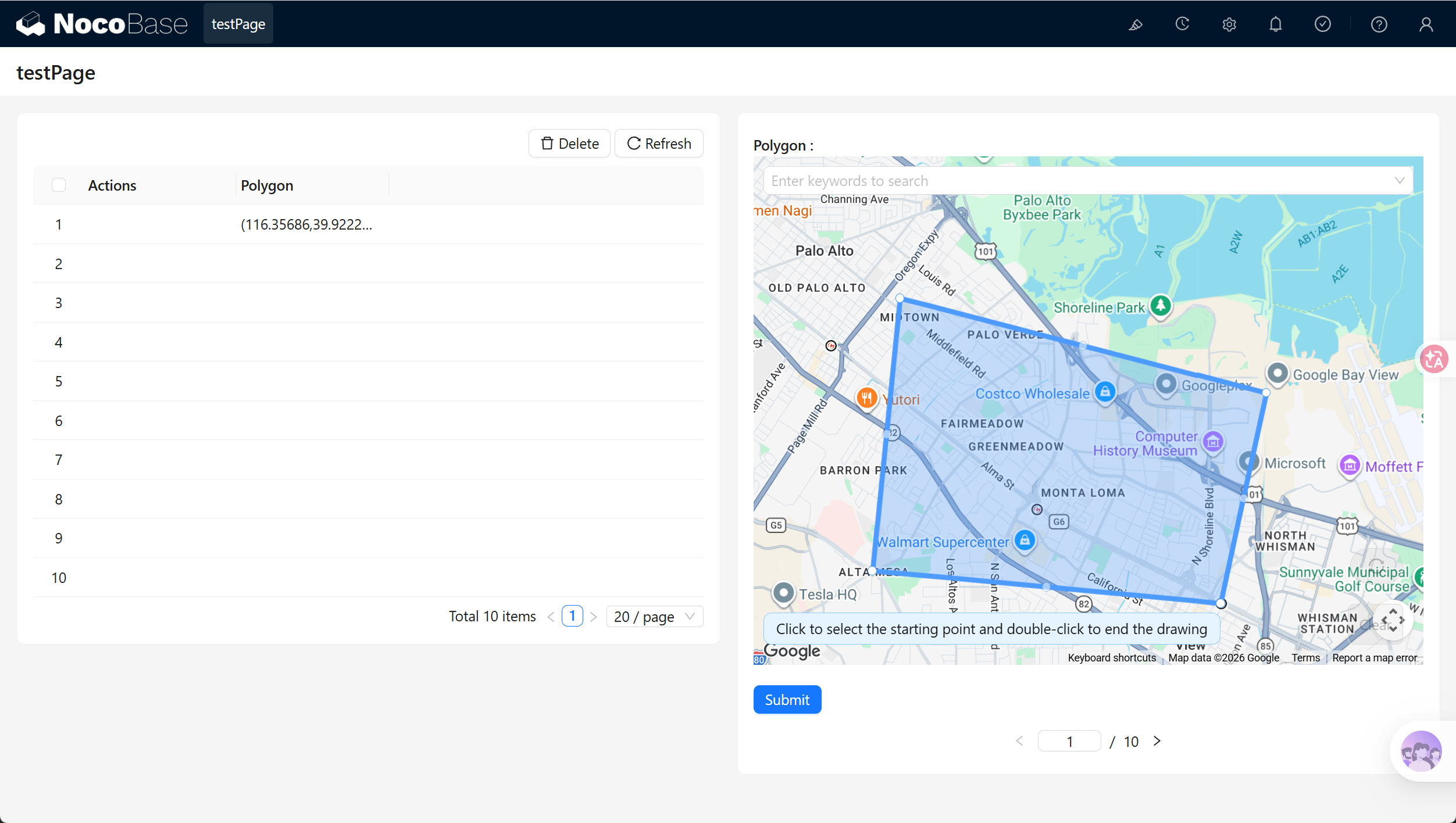Open the notifications bell

coord(1276,24)
